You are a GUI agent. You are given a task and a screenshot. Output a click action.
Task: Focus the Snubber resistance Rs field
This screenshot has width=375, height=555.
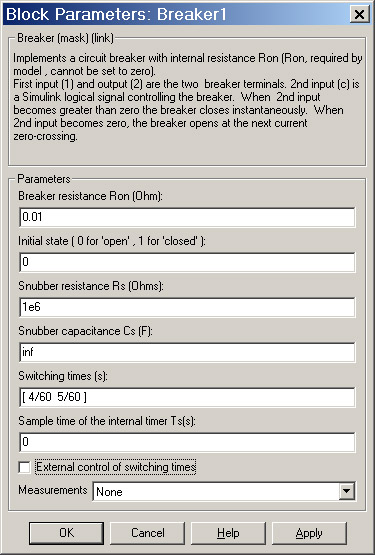click(187, 307)
